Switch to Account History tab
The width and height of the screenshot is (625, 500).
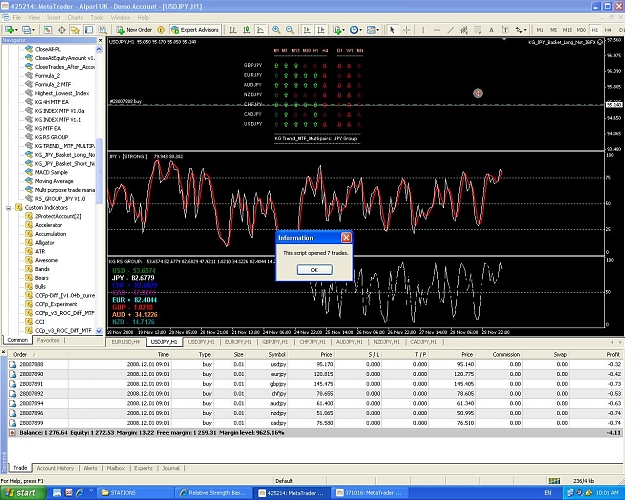(55, 468)
